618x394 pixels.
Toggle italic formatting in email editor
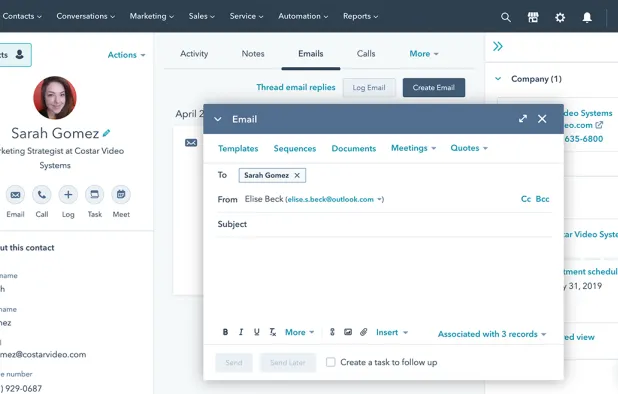click(x=241, y=332)
